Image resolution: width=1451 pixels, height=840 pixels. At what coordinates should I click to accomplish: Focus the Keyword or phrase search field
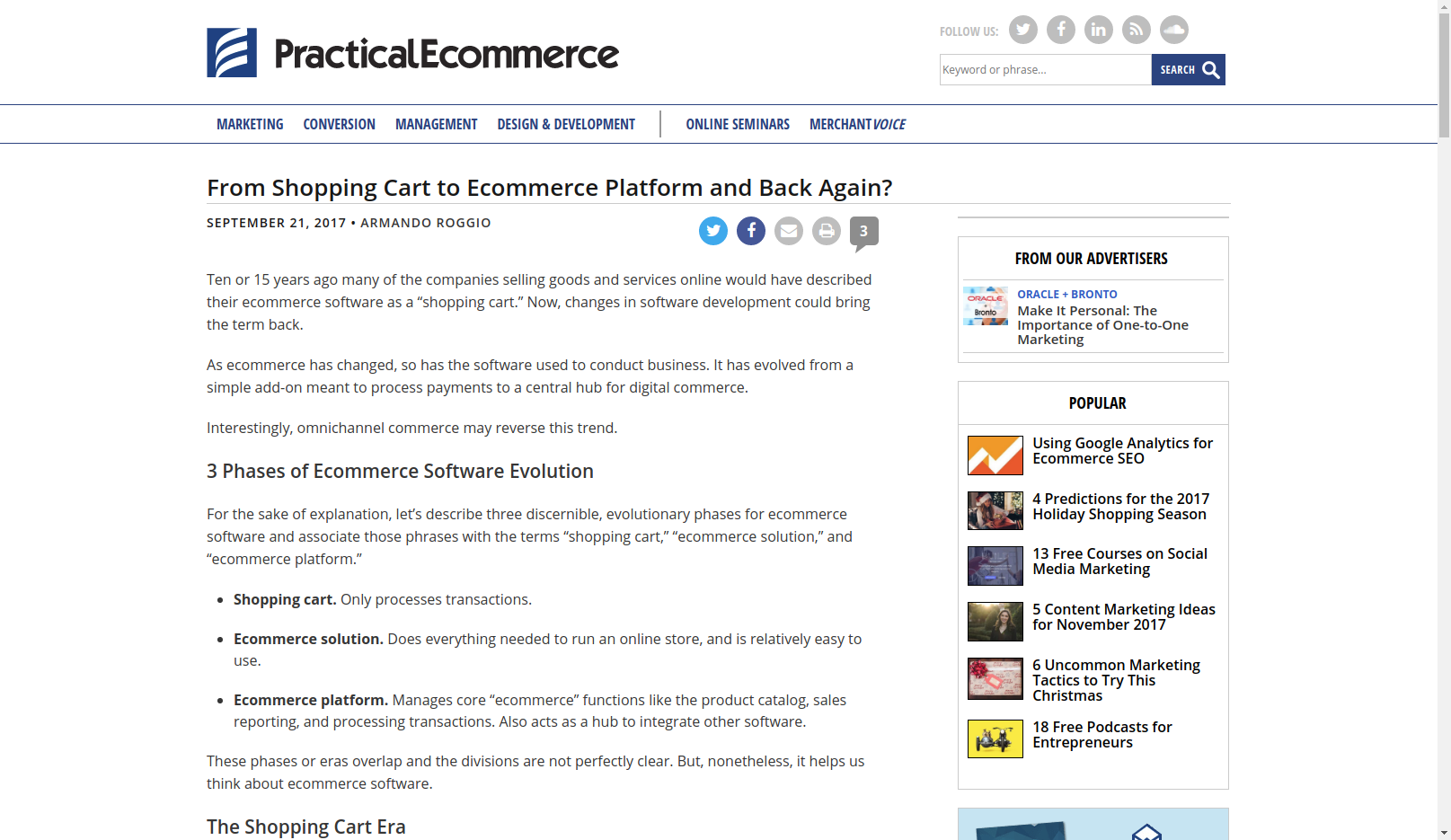pyautogui.click(x=1045, y=69)
